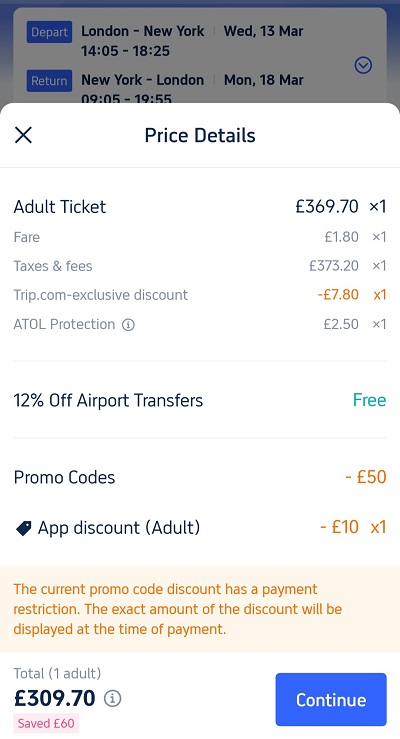
Task: Open ATOL Protection info icon
Action: pyautogui.click(x=128, y=325)
